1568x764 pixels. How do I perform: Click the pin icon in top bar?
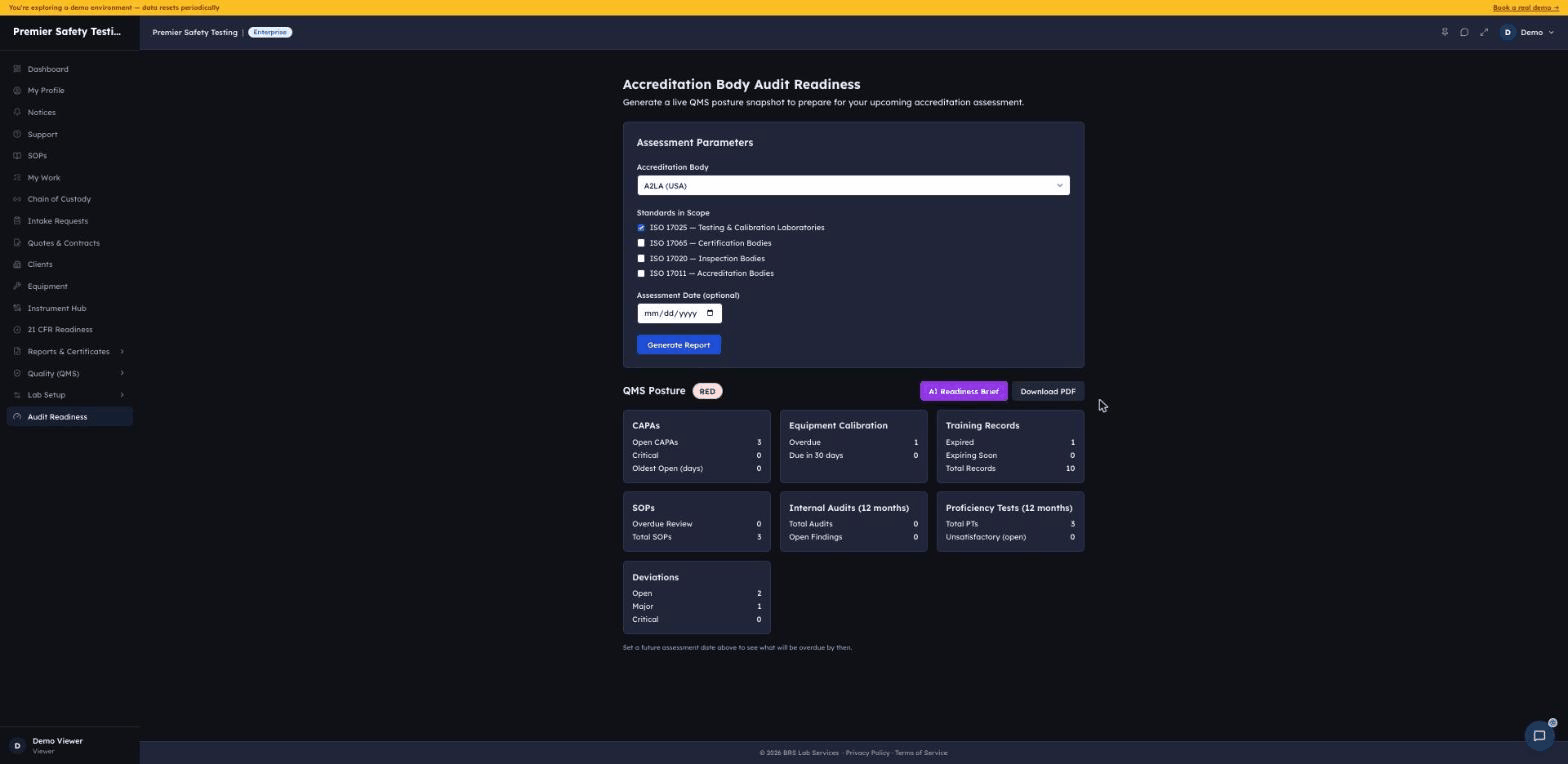coord(1444,32)
